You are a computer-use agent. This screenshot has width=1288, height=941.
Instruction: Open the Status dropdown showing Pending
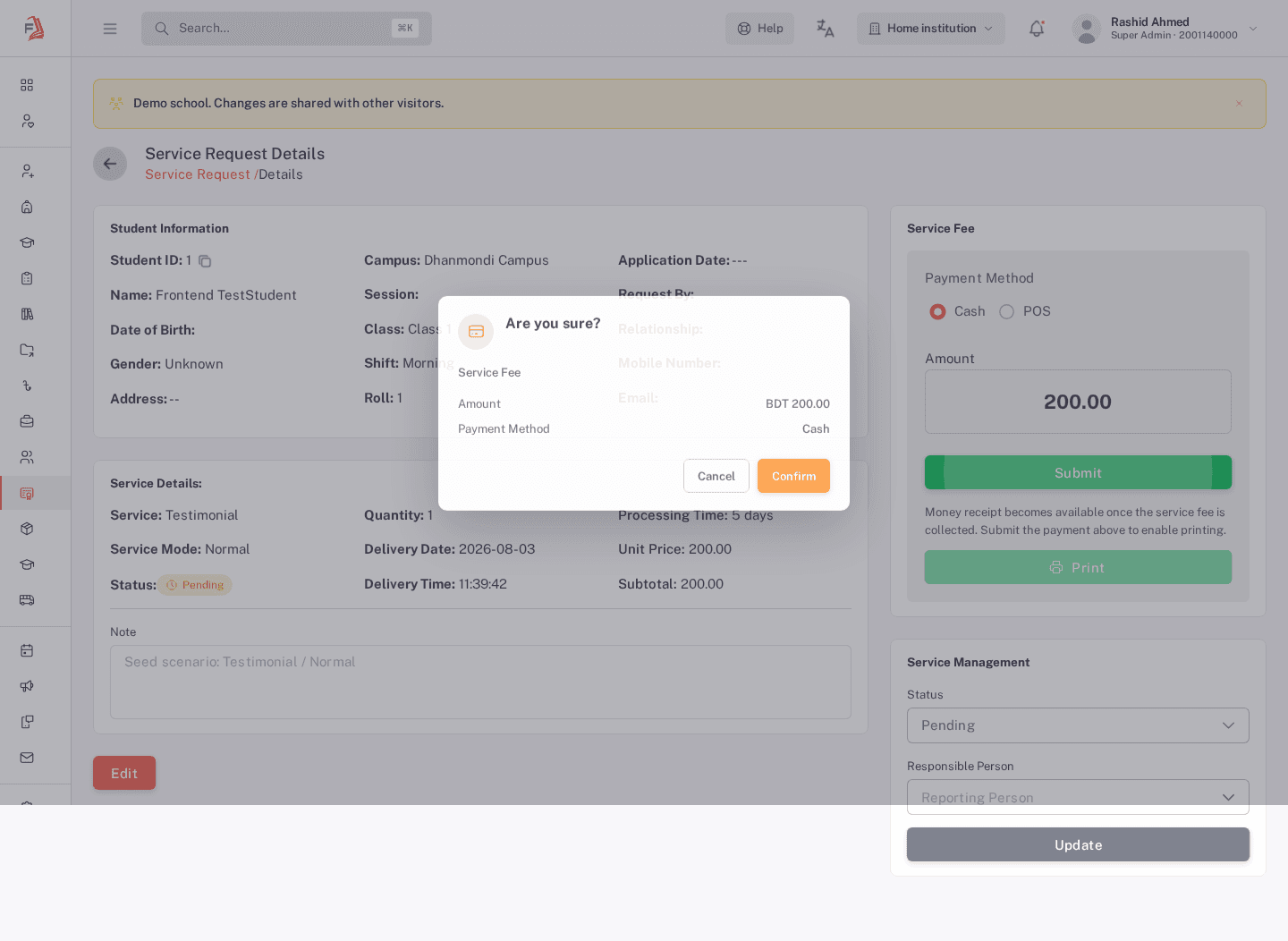pyautogui.click(x=1078, y=725)
